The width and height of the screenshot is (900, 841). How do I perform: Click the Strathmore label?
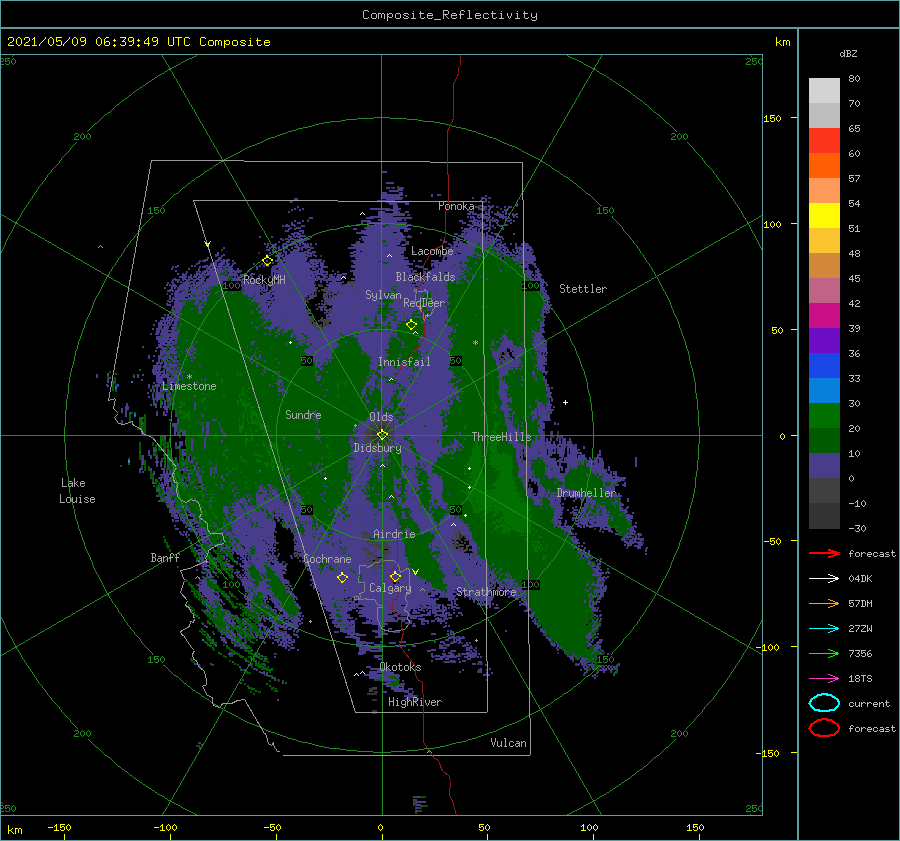click(x=486, y=592)
